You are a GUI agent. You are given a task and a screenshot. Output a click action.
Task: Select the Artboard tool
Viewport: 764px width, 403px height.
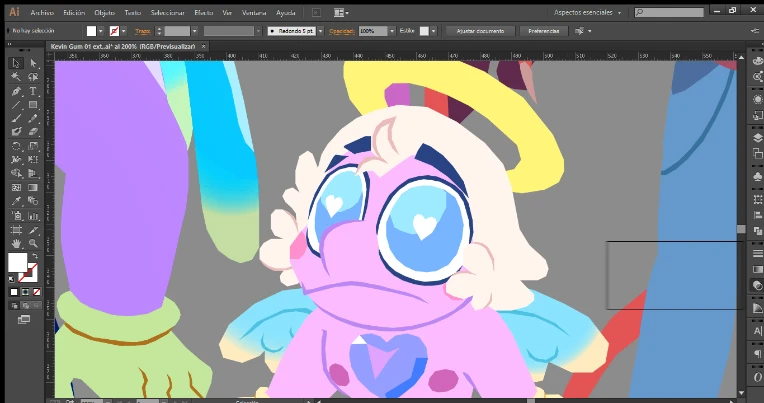(x=16, y=230)
